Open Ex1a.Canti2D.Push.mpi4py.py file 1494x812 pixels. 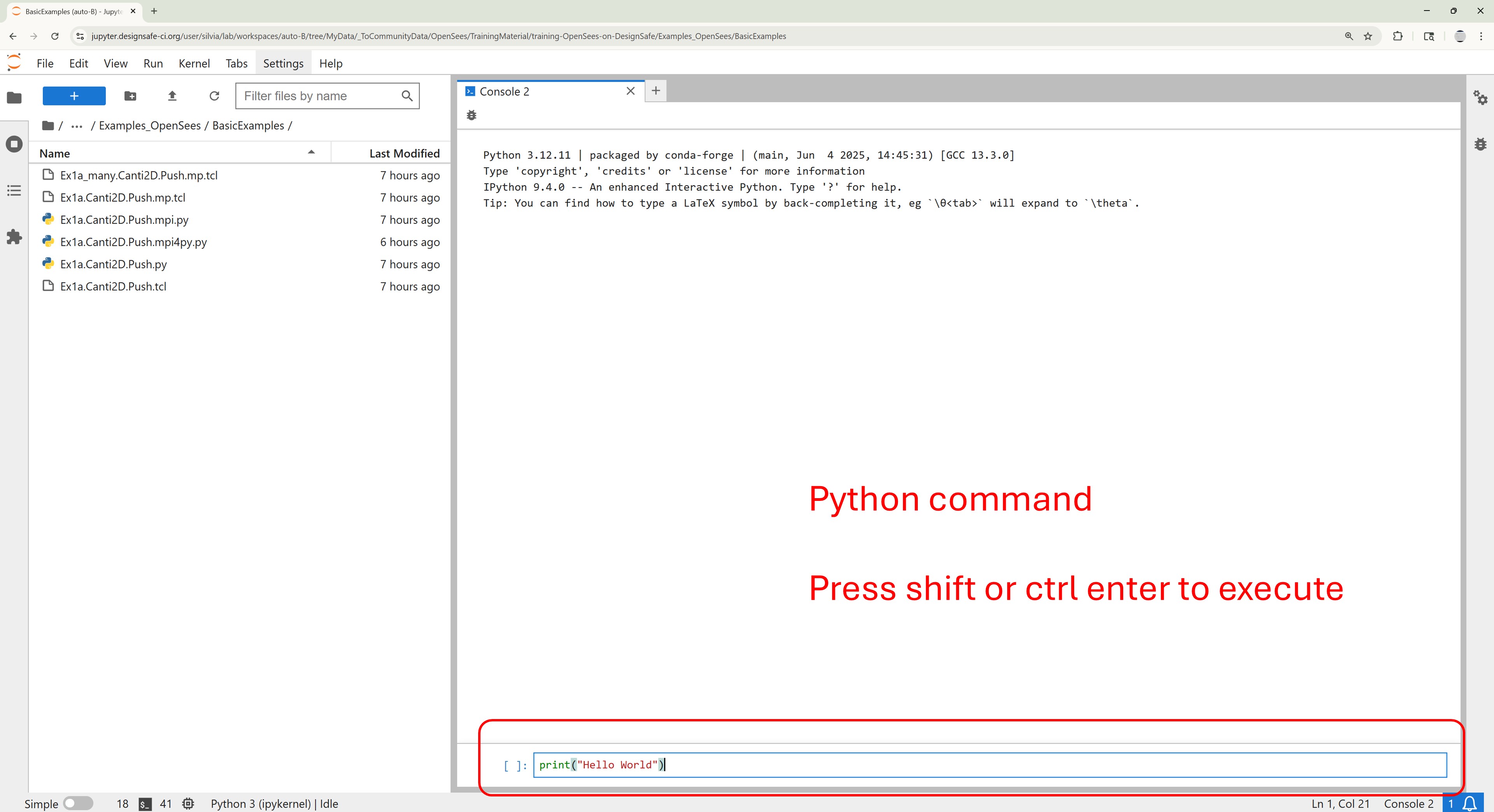[133, 241]
